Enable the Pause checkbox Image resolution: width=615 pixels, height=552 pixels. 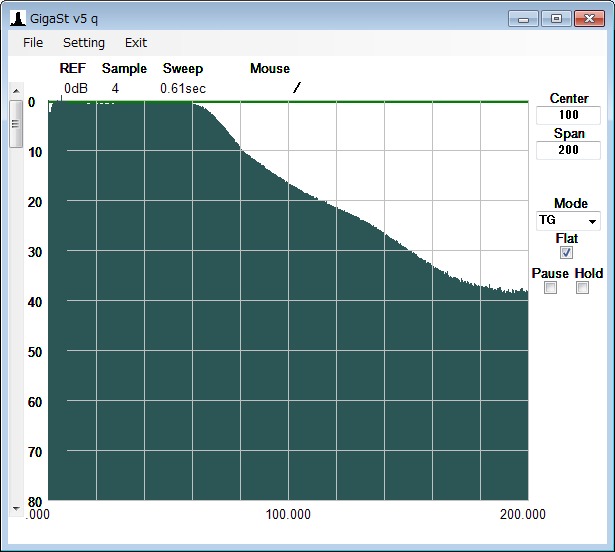pos(550,288)
